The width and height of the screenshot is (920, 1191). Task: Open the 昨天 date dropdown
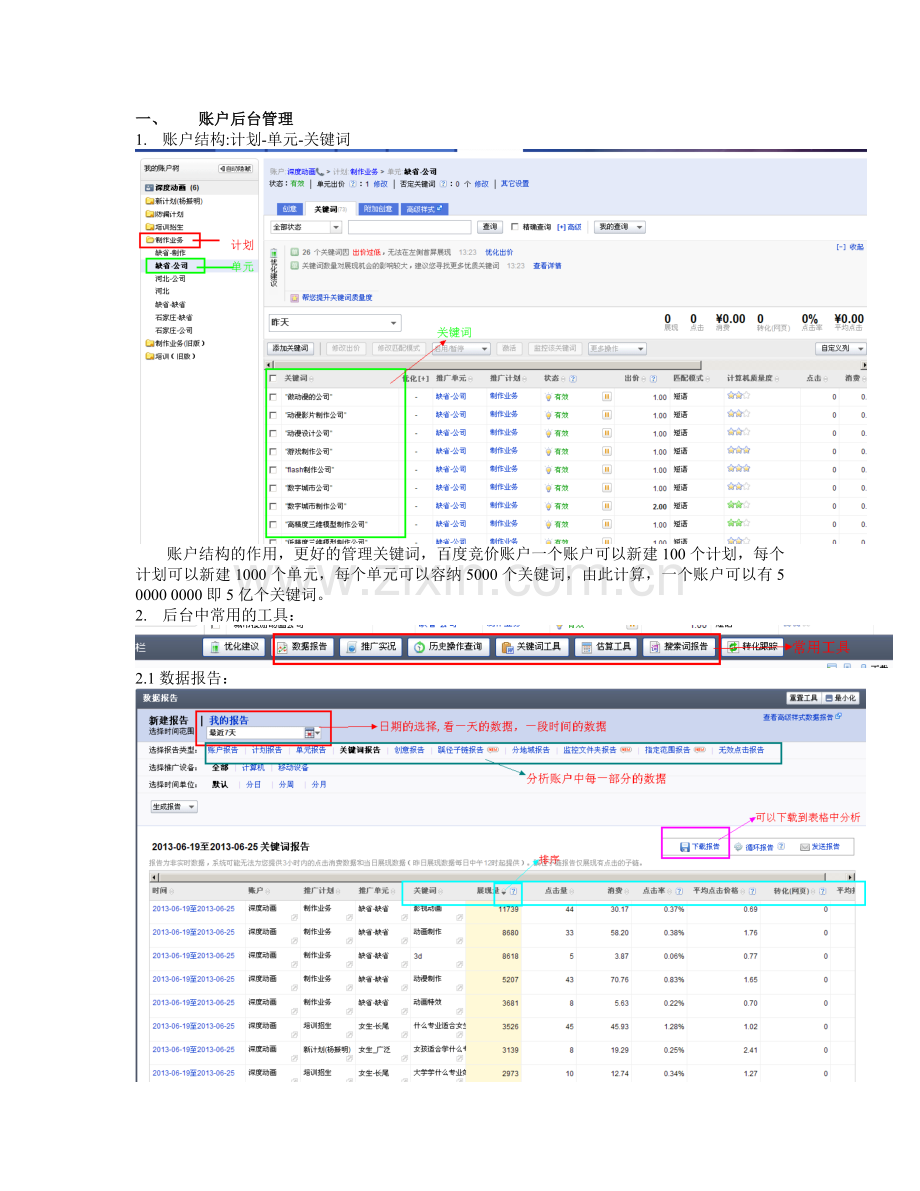coord(334,323)
